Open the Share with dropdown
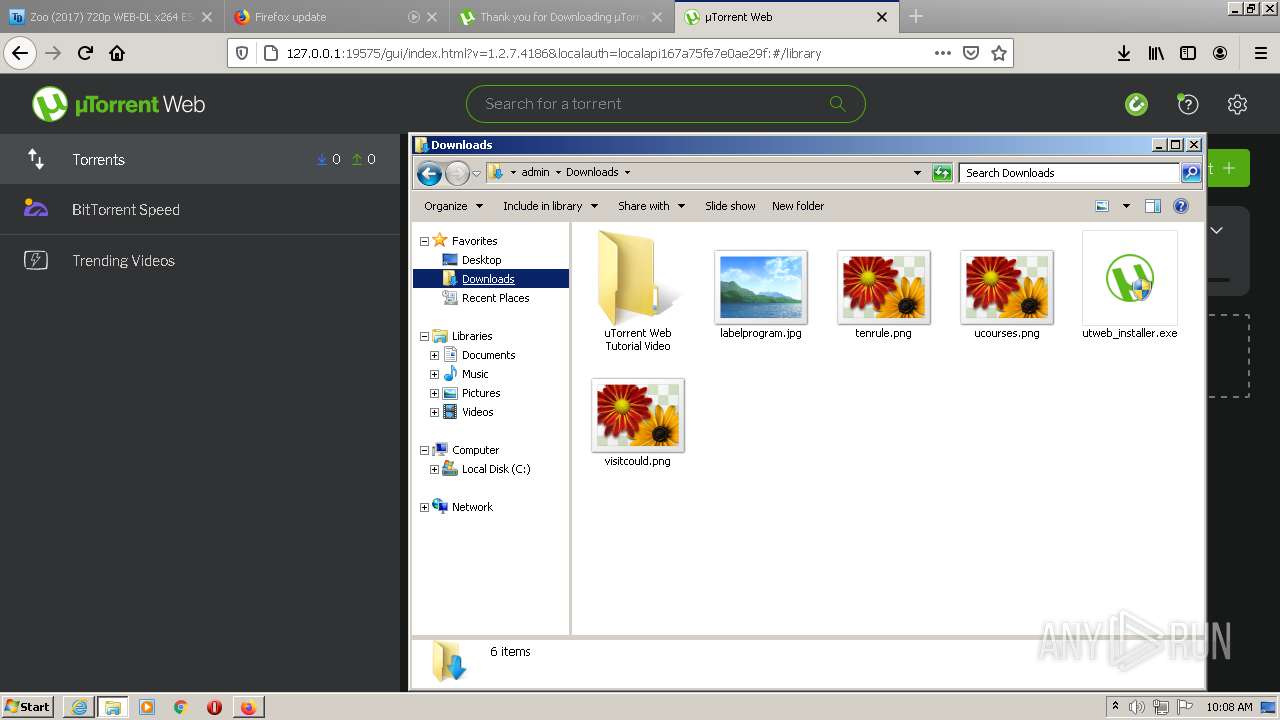Screen dimensions: 1280x720 651,206
